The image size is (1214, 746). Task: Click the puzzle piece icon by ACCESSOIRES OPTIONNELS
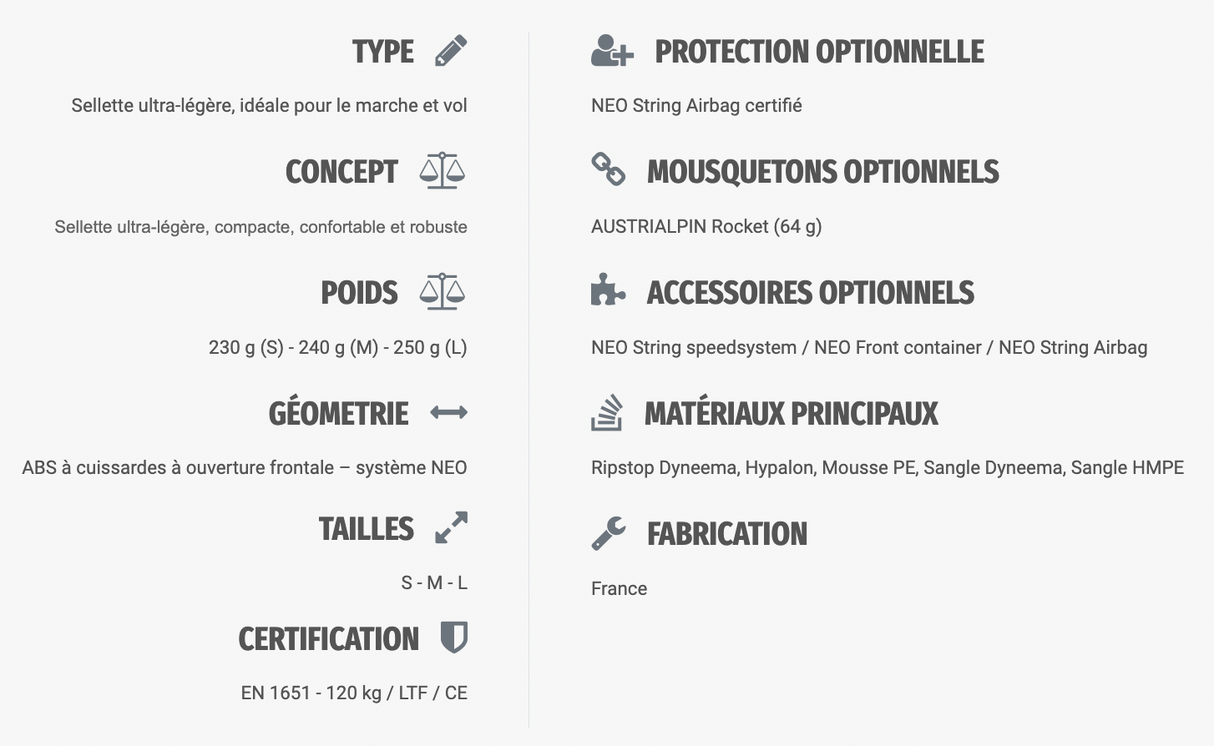608,291
